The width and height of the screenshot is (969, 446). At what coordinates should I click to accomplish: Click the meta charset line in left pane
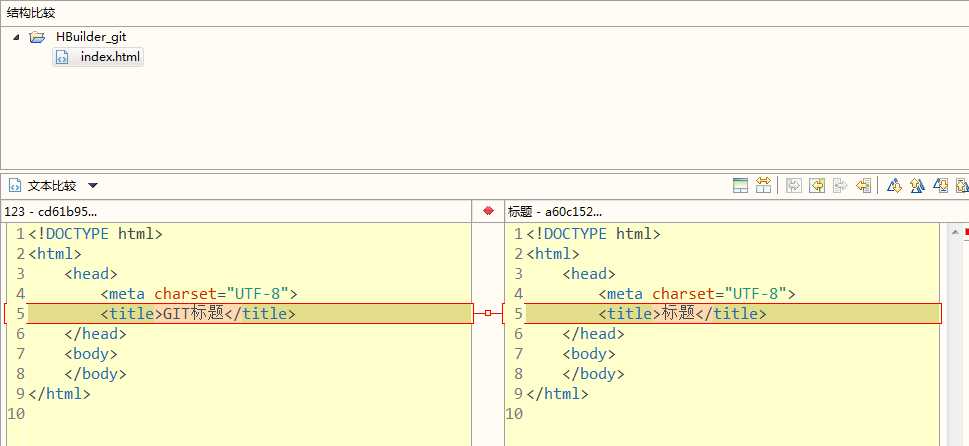coord(200,293)
